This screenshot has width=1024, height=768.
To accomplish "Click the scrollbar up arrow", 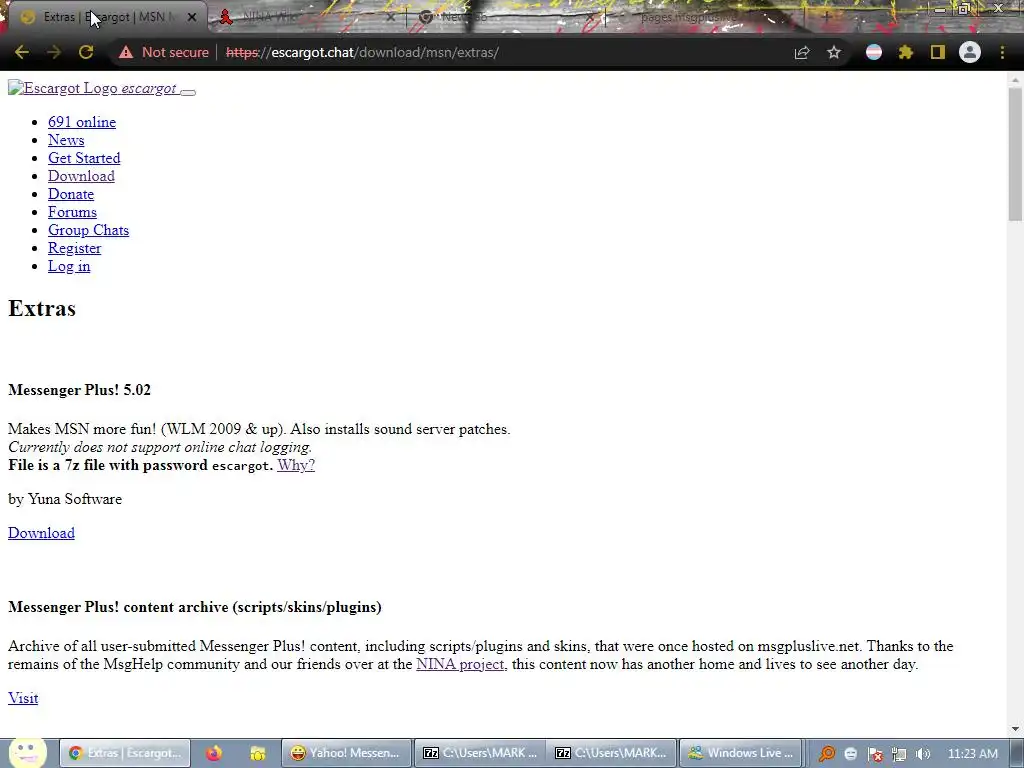I will [1016, 78].
